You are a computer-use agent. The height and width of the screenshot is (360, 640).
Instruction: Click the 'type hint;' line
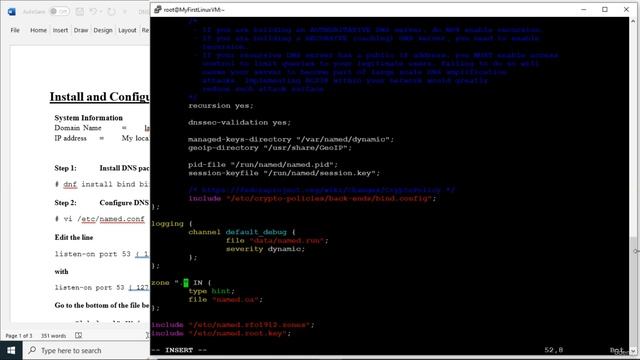coord(212,291)
